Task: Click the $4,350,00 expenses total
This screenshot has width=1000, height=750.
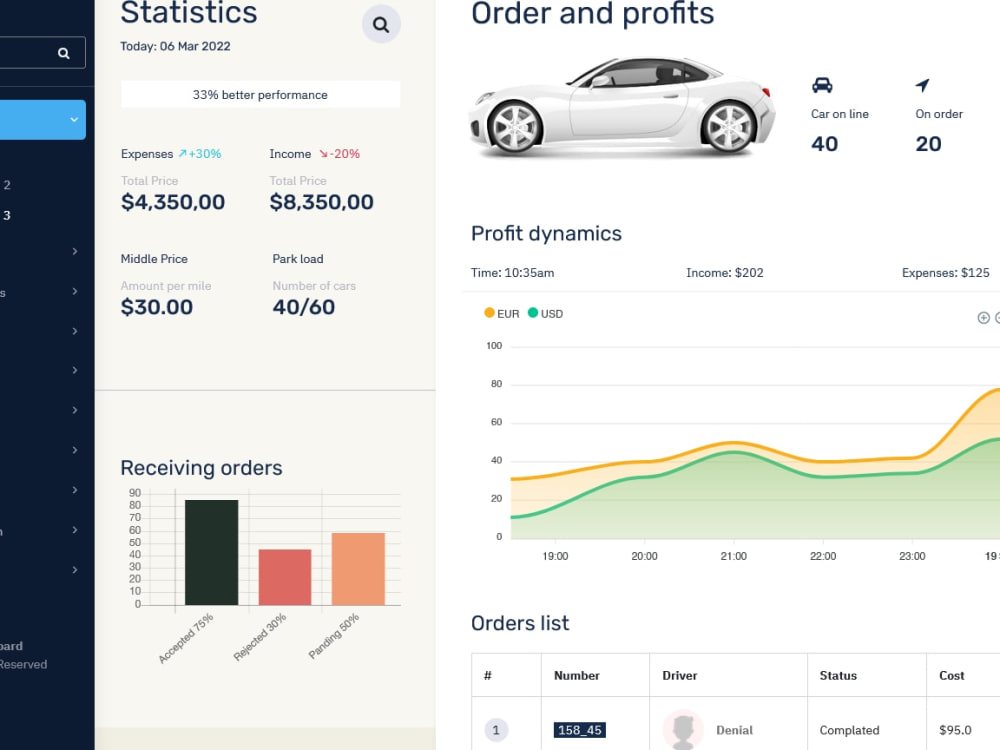Action: (173, 202)
